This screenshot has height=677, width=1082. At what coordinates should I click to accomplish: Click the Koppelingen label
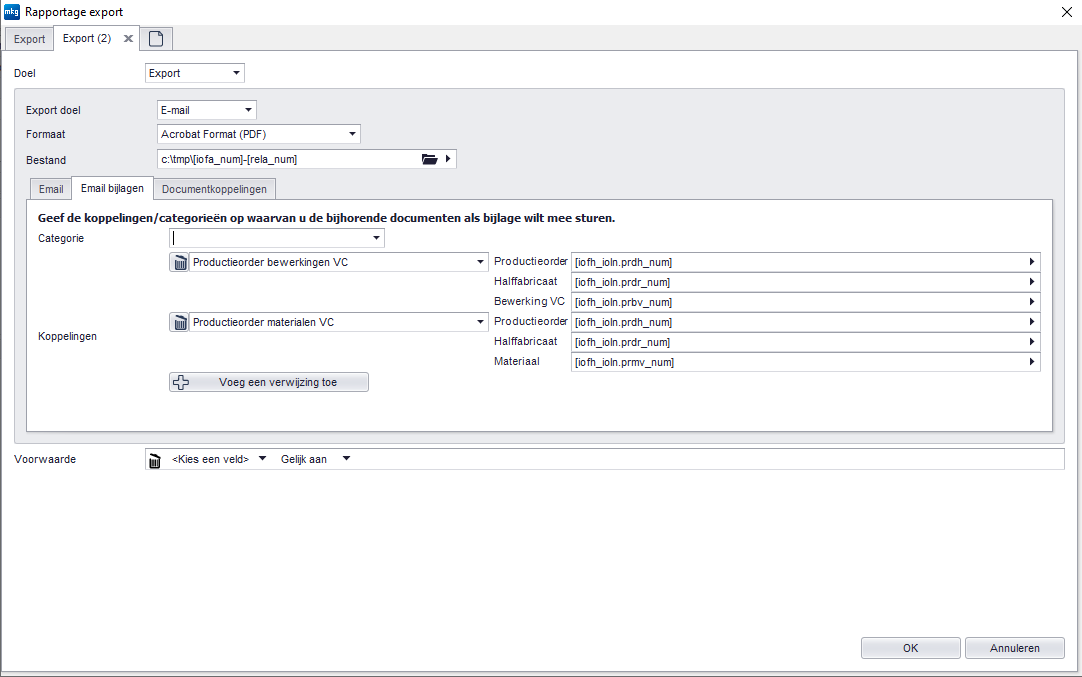click(x=67, y=337)
